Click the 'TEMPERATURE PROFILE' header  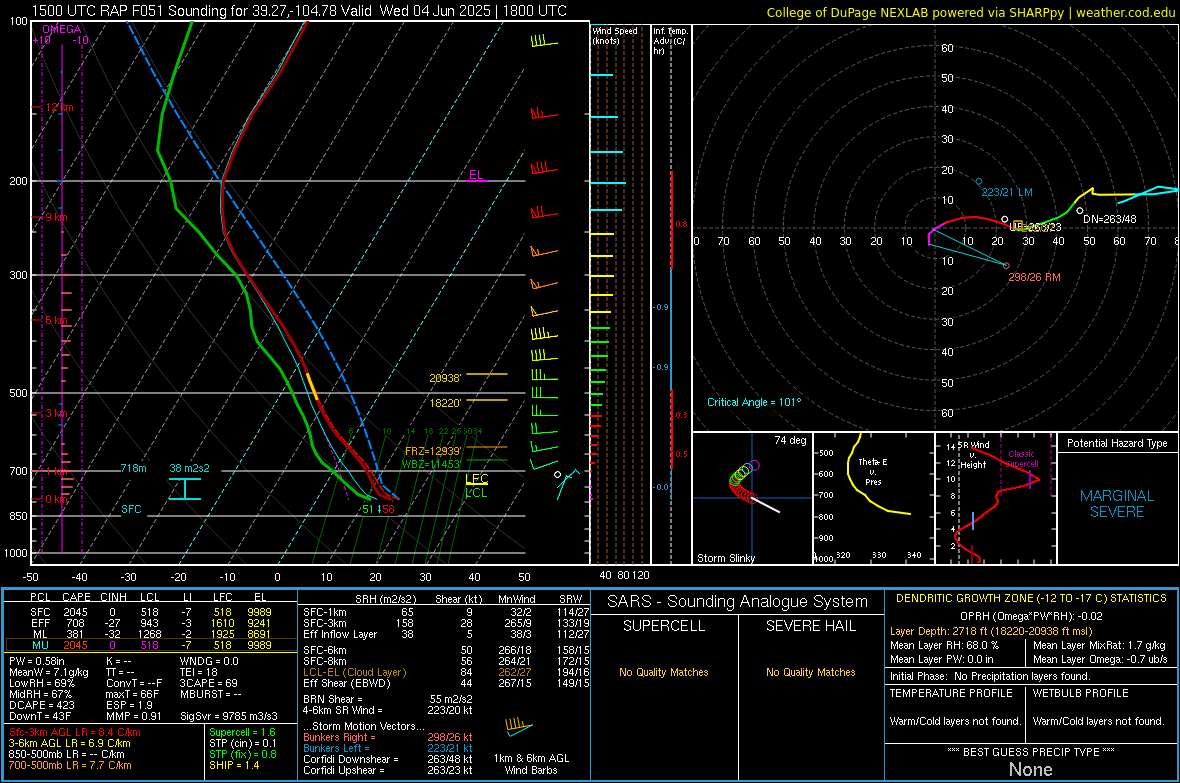pos(950,693)
